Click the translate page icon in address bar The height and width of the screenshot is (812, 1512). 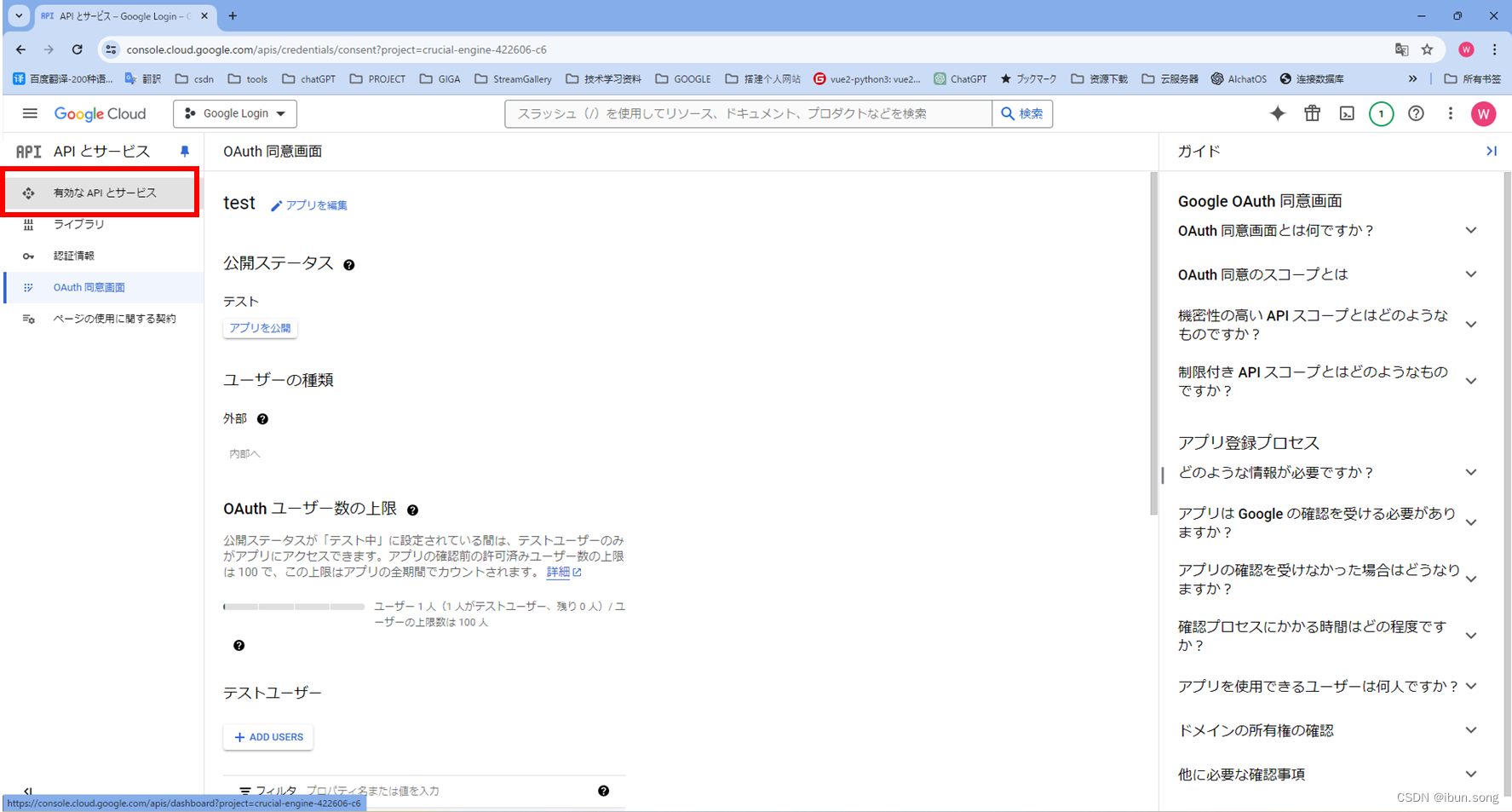pyautogui.click(x=1401, y=49)
